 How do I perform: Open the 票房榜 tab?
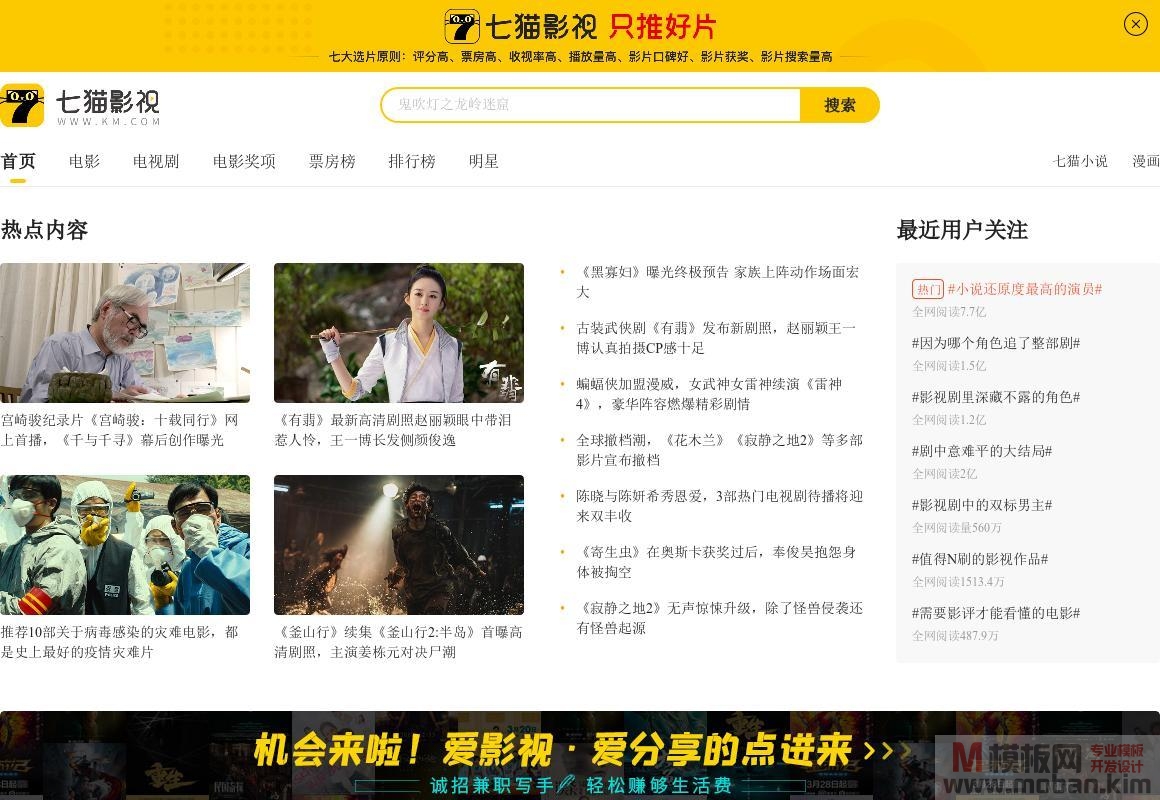(332, 161)
